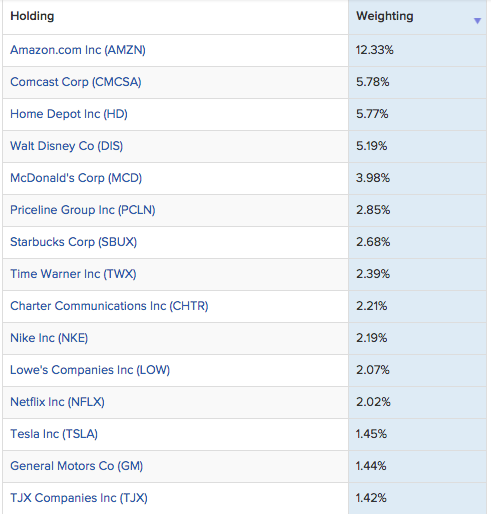Select Charter Communications Inc (CHTR)
This screenshot has width=491, height=514.
pyautogui.click(x=109, y=306)
